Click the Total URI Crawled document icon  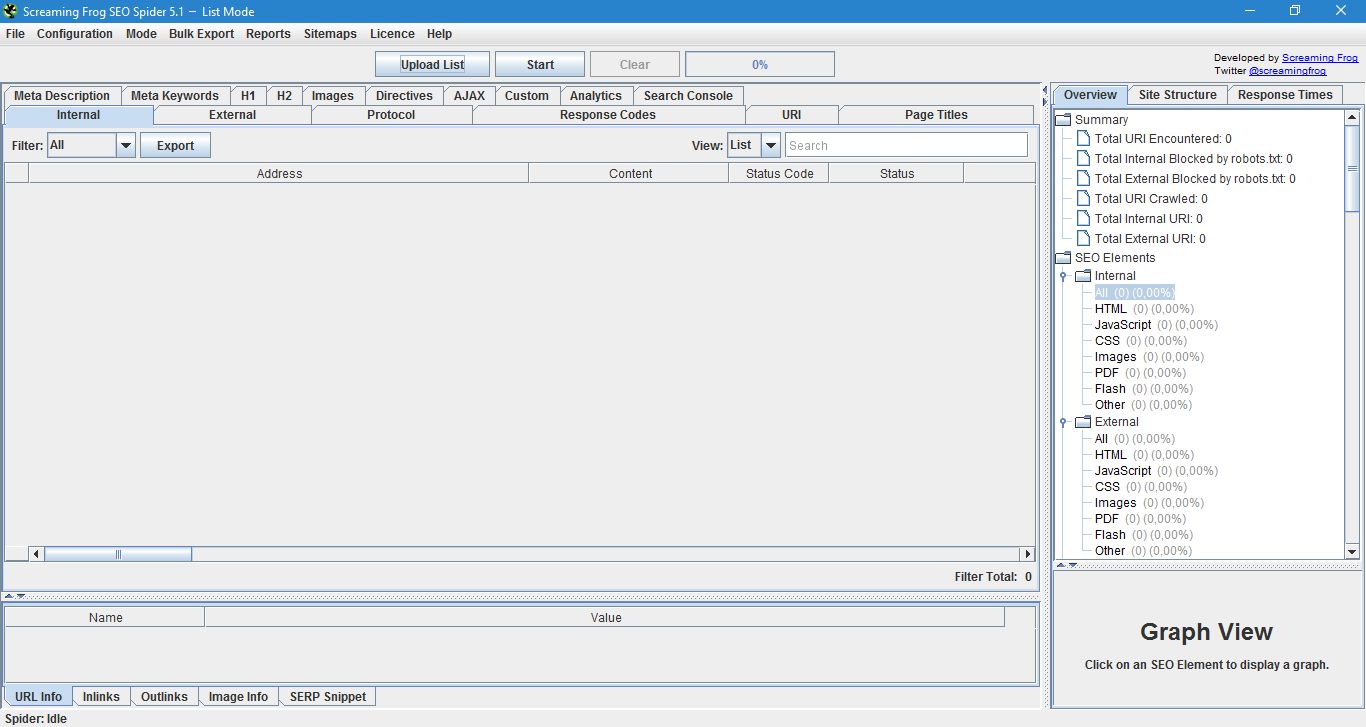[x=1083, y=199]
